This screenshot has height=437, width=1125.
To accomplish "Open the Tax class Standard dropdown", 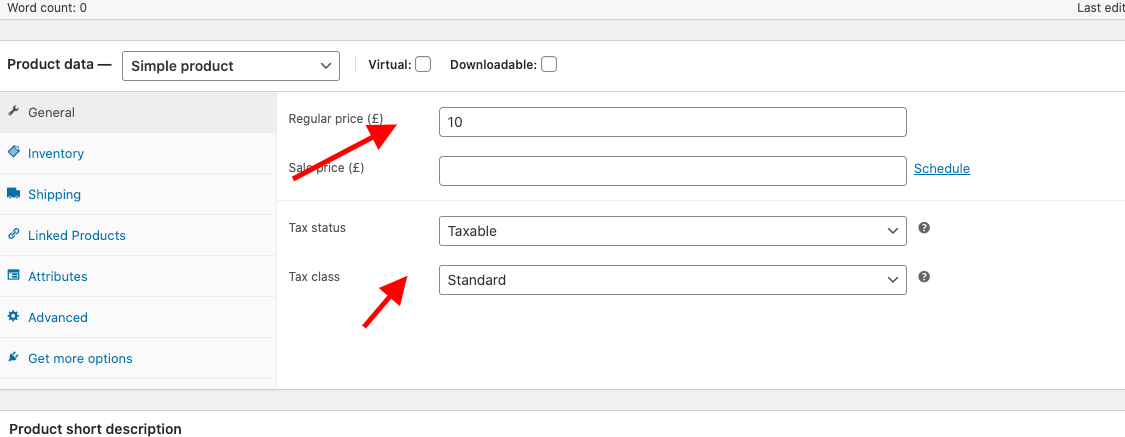I will click(x=673, y=280).
